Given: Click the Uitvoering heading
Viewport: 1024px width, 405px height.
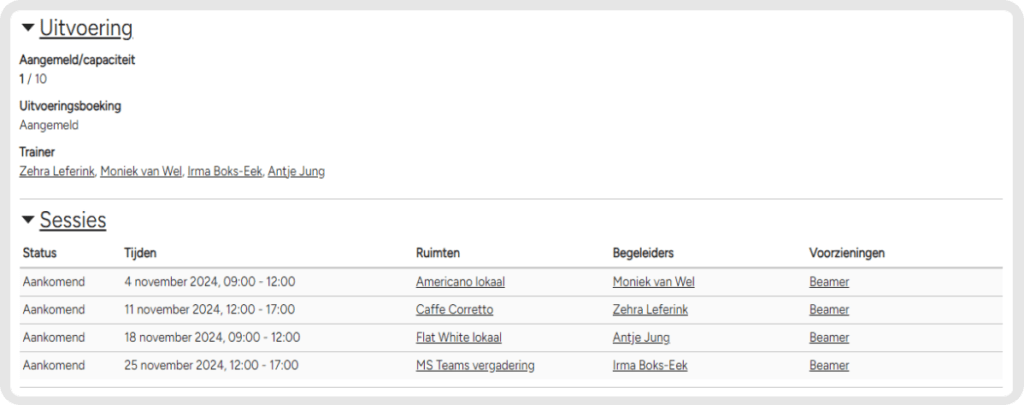Looking at the screenshot, I should (x=86, y=28).
